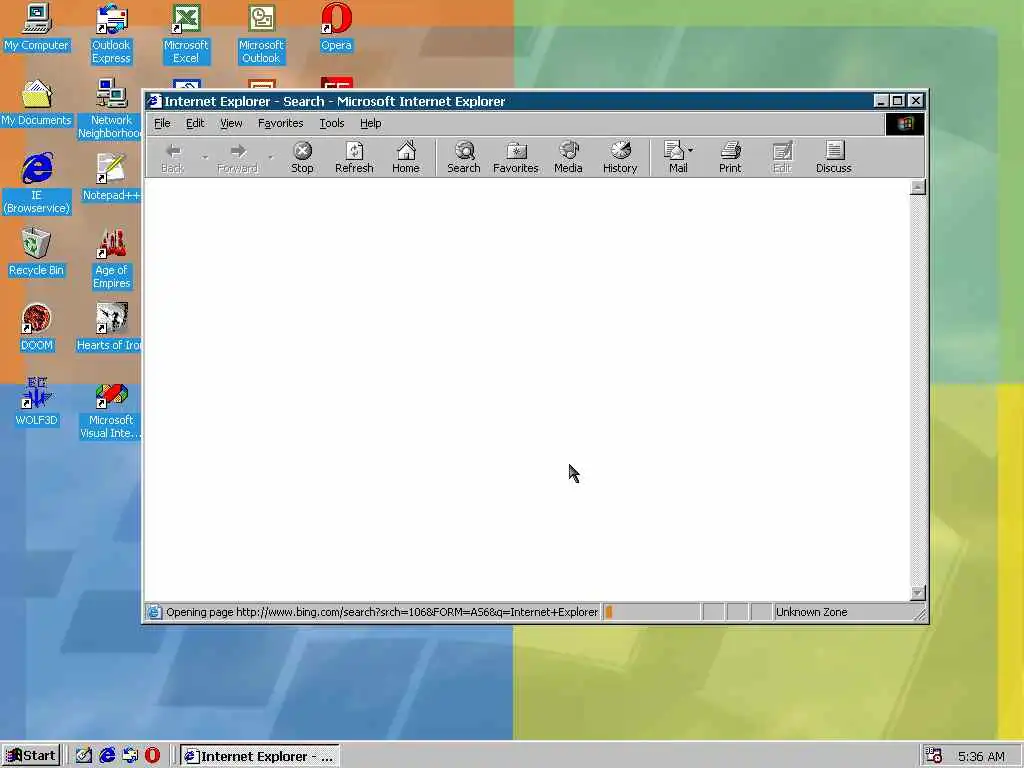Open the Favorites toolbar button

click(515, 157)
